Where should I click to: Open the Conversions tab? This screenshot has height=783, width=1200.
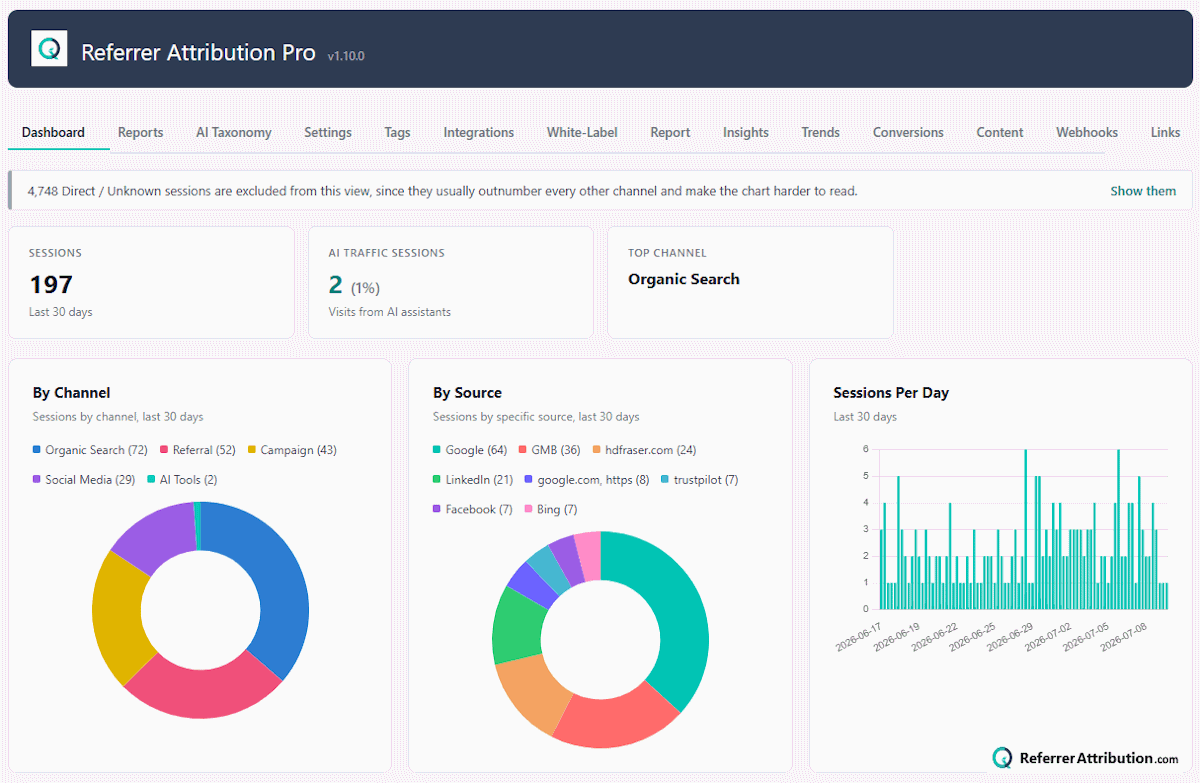tap(908, 132)
